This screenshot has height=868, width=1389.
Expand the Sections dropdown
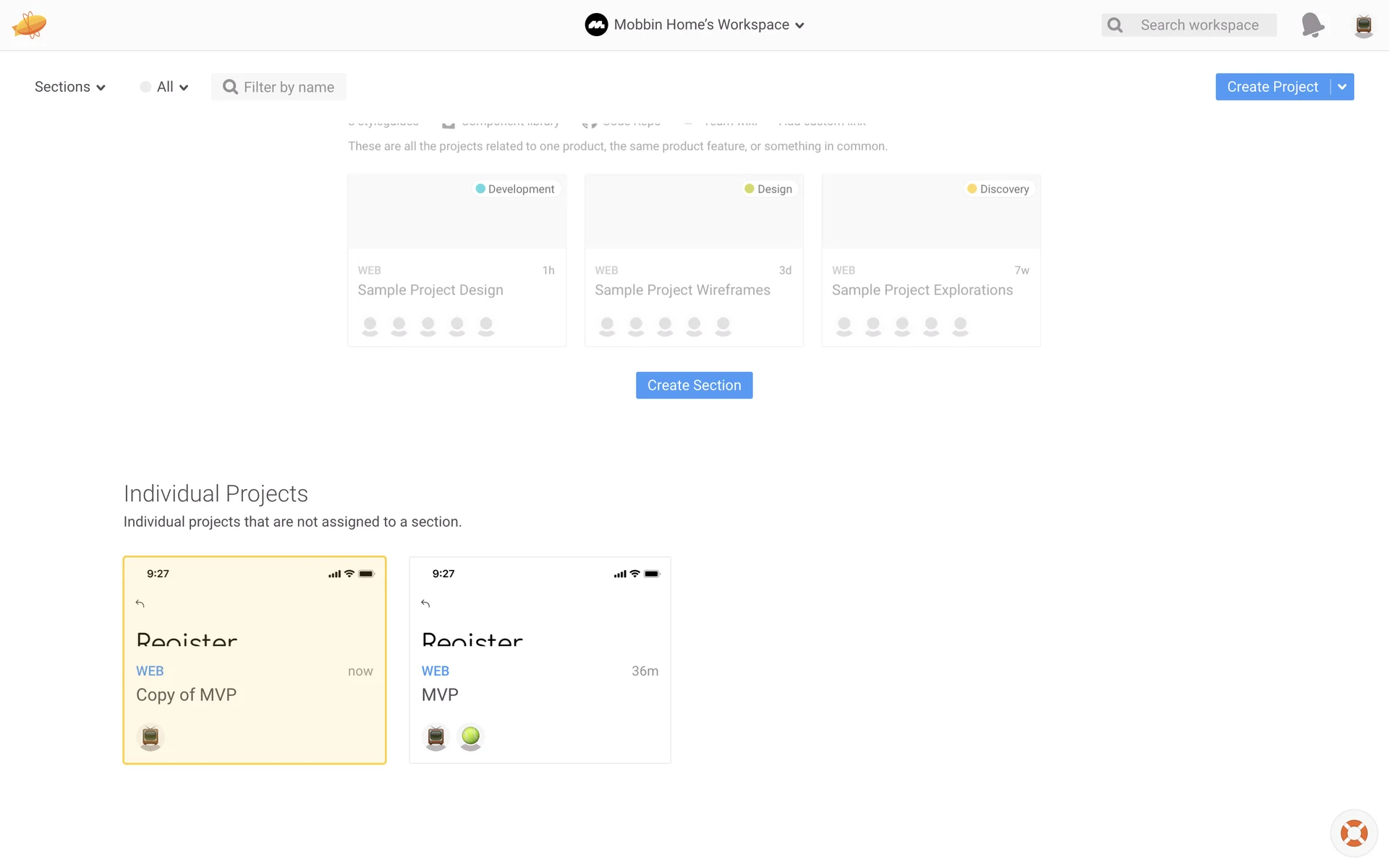pyautogui.click(x=70, y=87)
